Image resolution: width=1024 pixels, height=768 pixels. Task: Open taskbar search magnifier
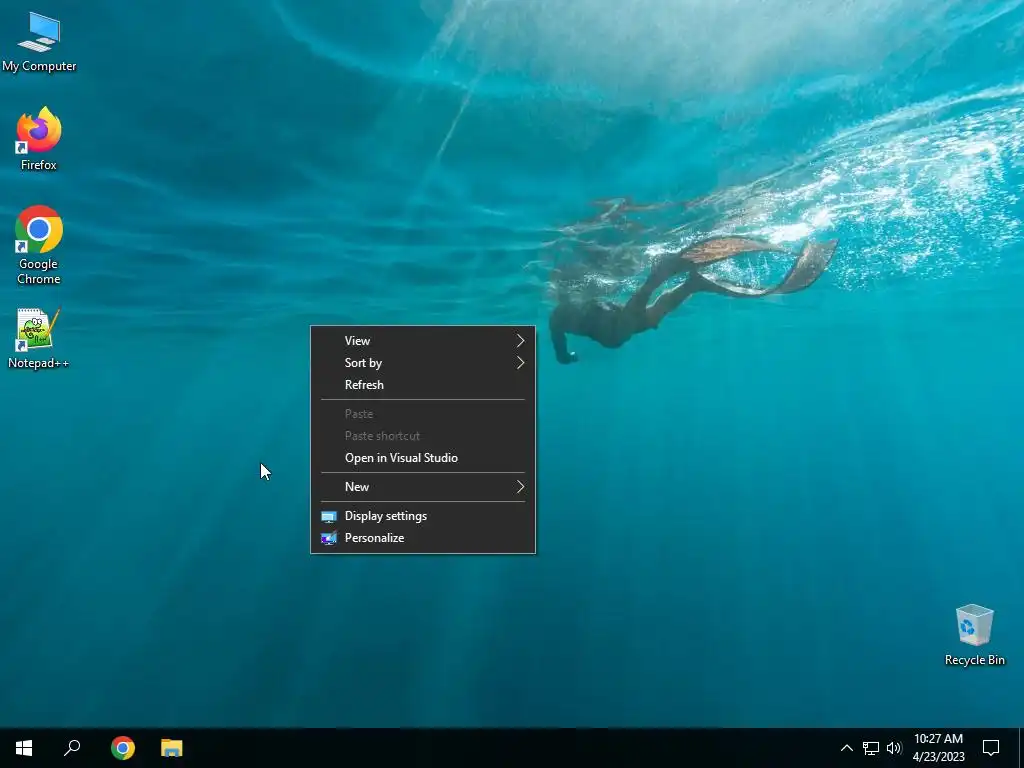[x=72, y=748]
